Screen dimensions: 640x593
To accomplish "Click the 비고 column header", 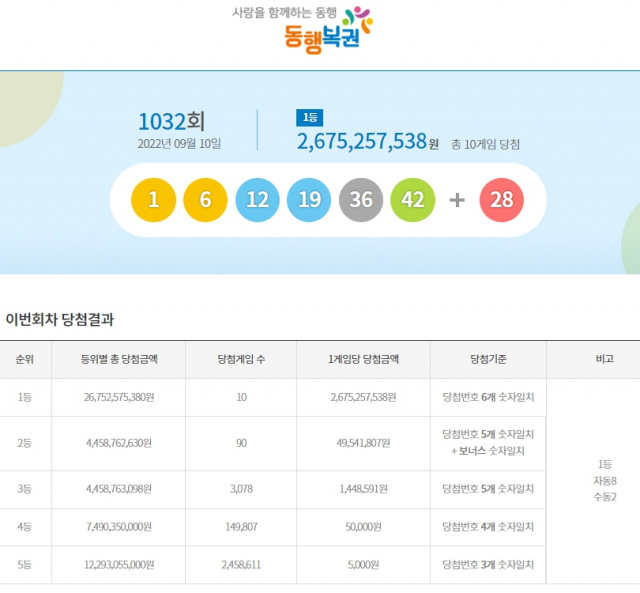I will (604, 359).
